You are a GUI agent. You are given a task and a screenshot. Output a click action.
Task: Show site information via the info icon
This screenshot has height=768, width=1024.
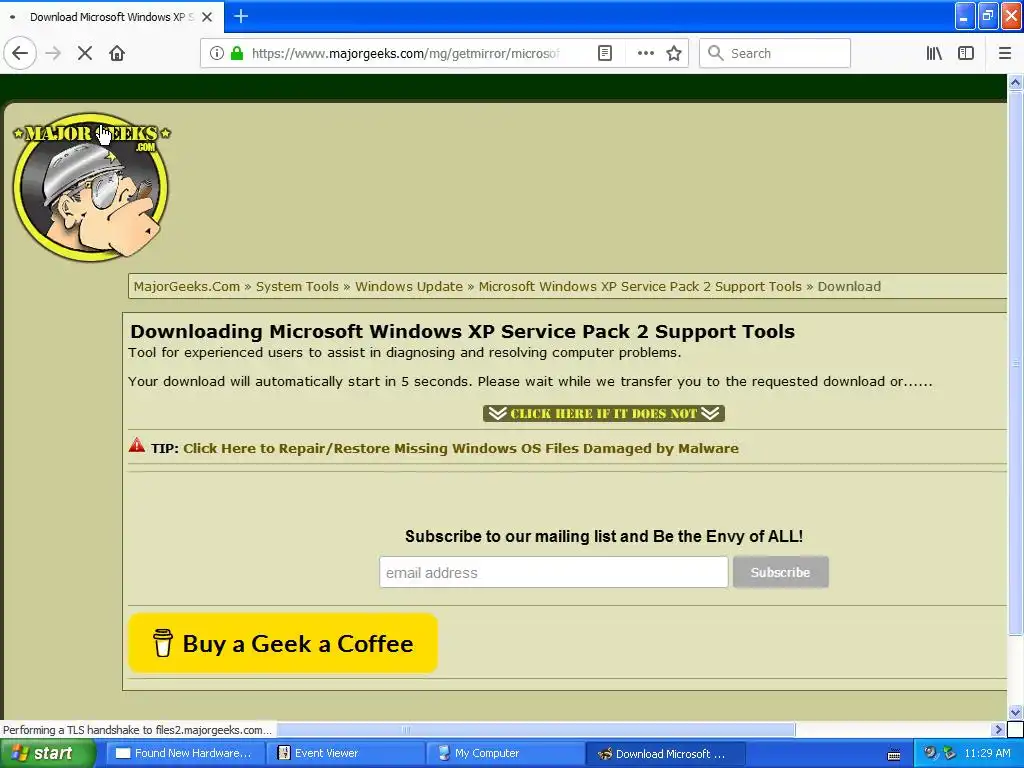[216, 54]
